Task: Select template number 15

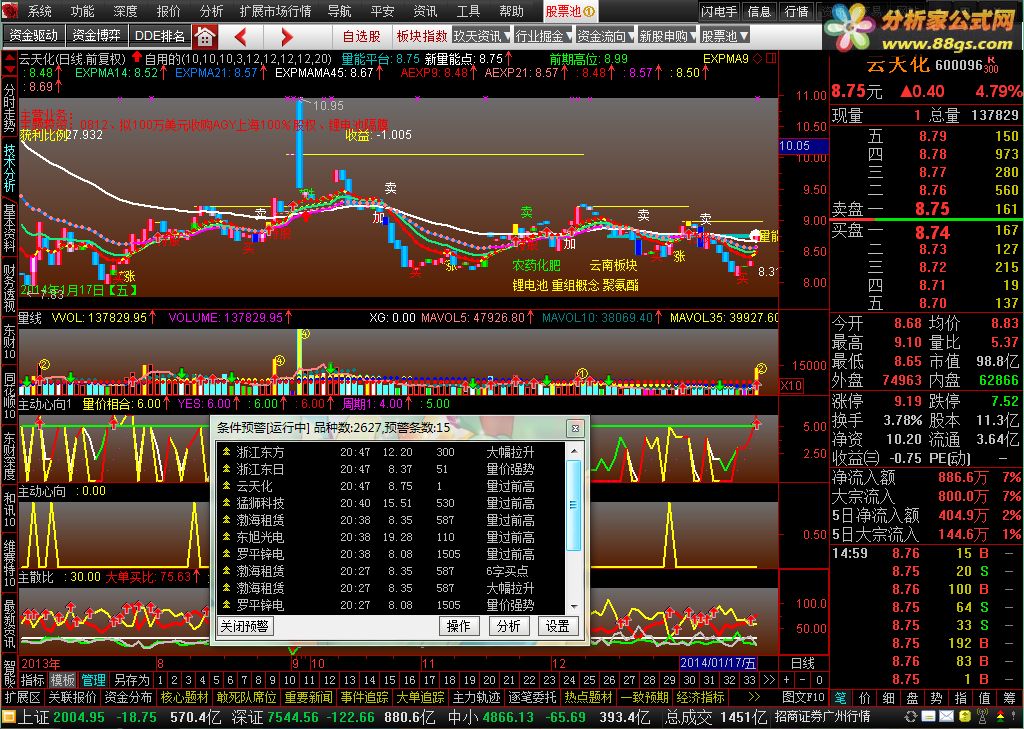Action: pos(389,680)
